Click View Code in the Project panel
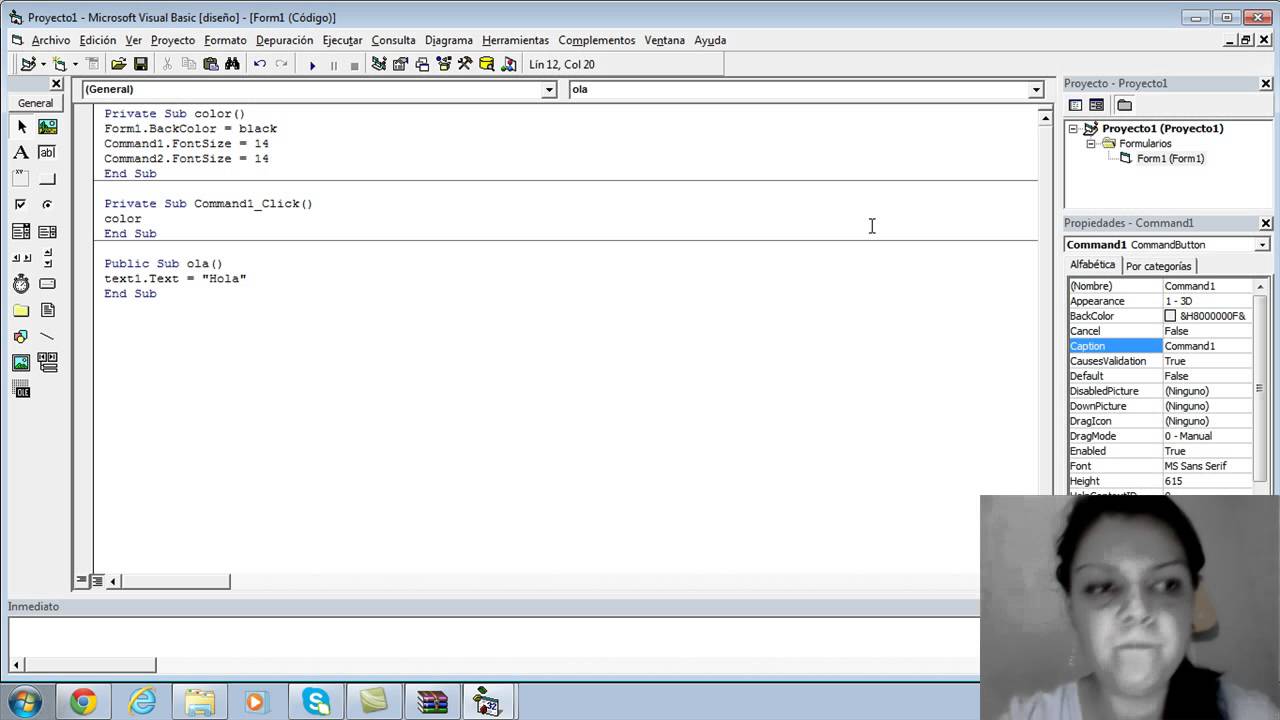The width and height of the screenshot is (1280, 720). click(1075, 105)
